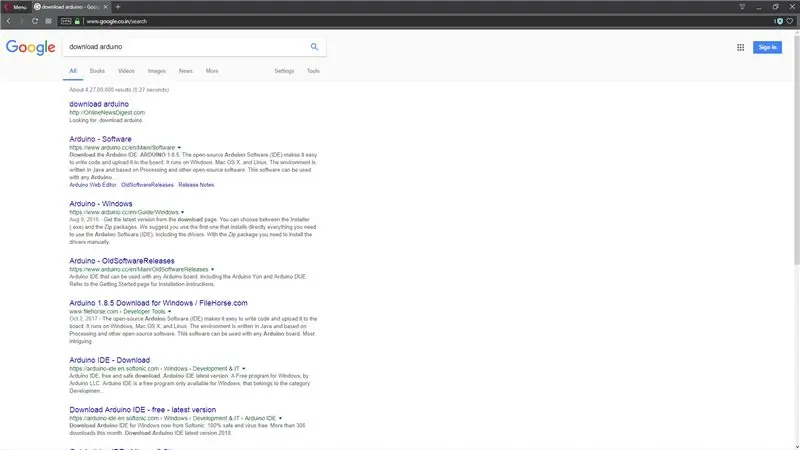Reload the page

(x=35, y=21)
